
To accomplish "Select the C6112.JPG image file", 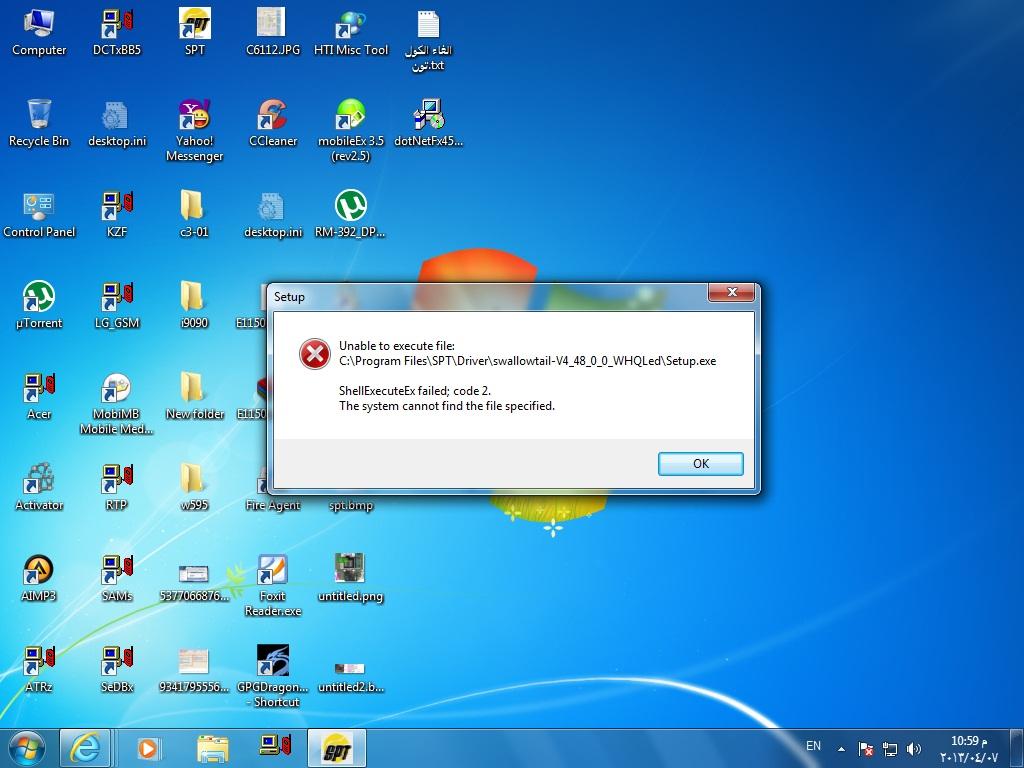I will click(x=272, y=33).
